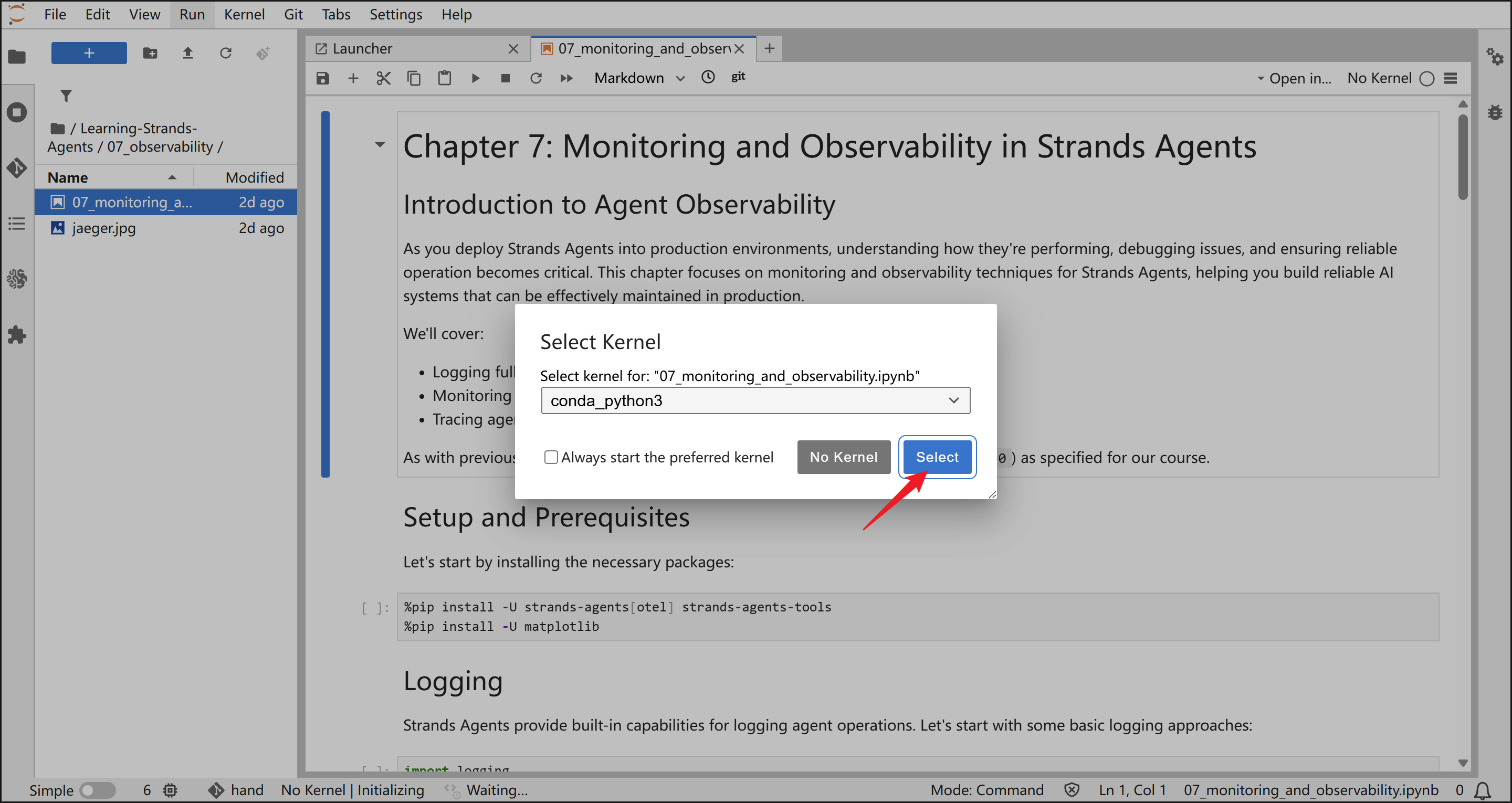
Task: Open the Run menu
Action: pyautogui.click(x=192, y=14)
